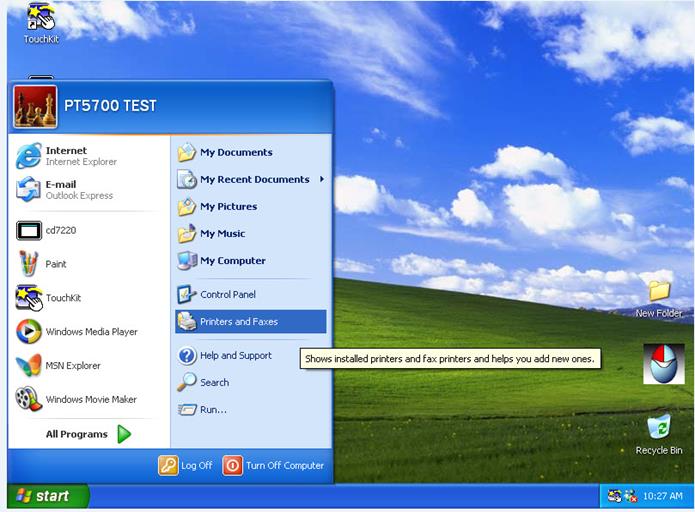
Task: Open the cd7220 program icon
Action: [x=29, y=231]
